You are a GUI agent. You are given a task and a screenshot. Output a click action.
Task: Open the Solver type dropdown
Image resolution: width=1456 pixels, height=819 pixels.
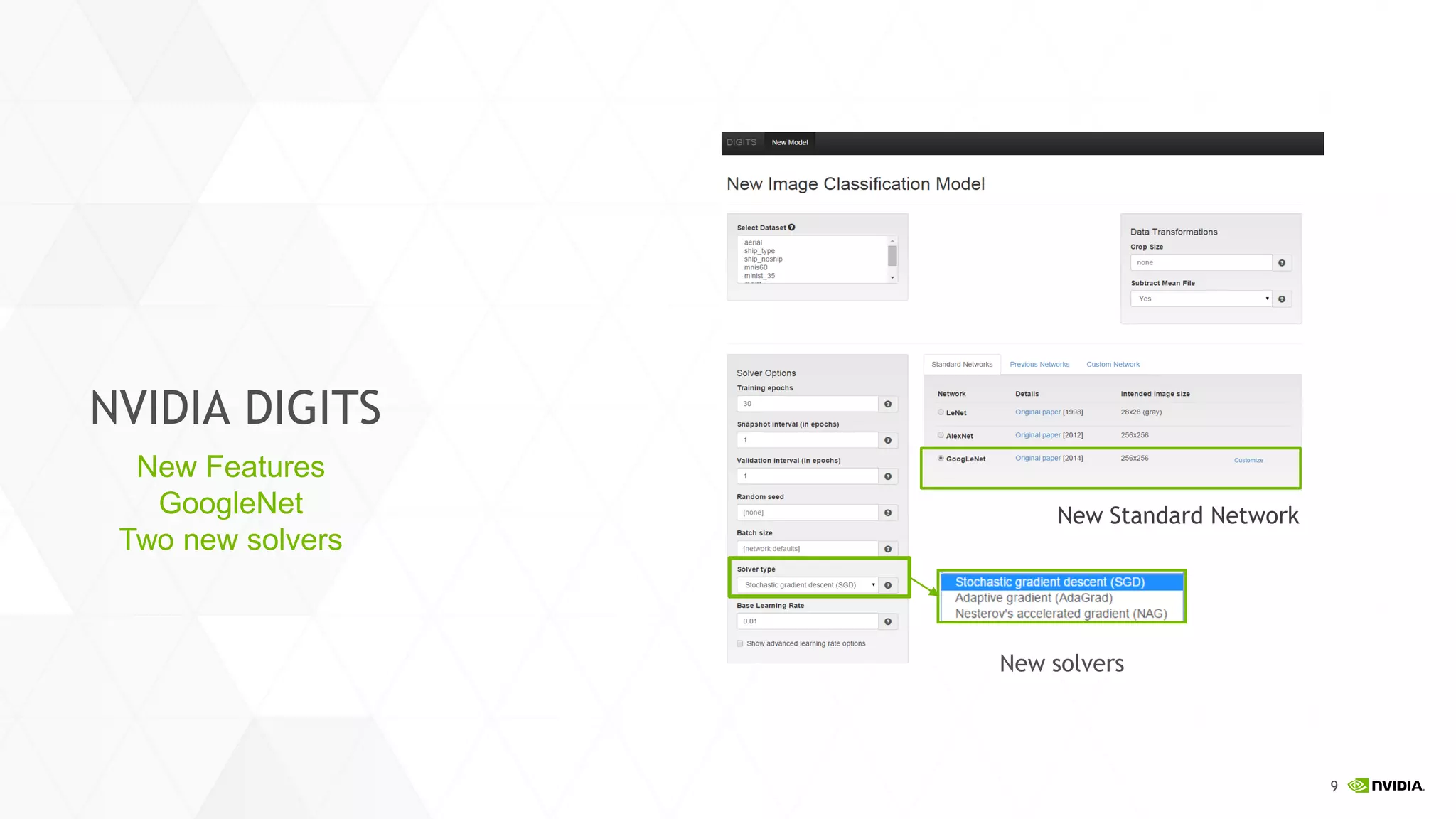(807, 585)
